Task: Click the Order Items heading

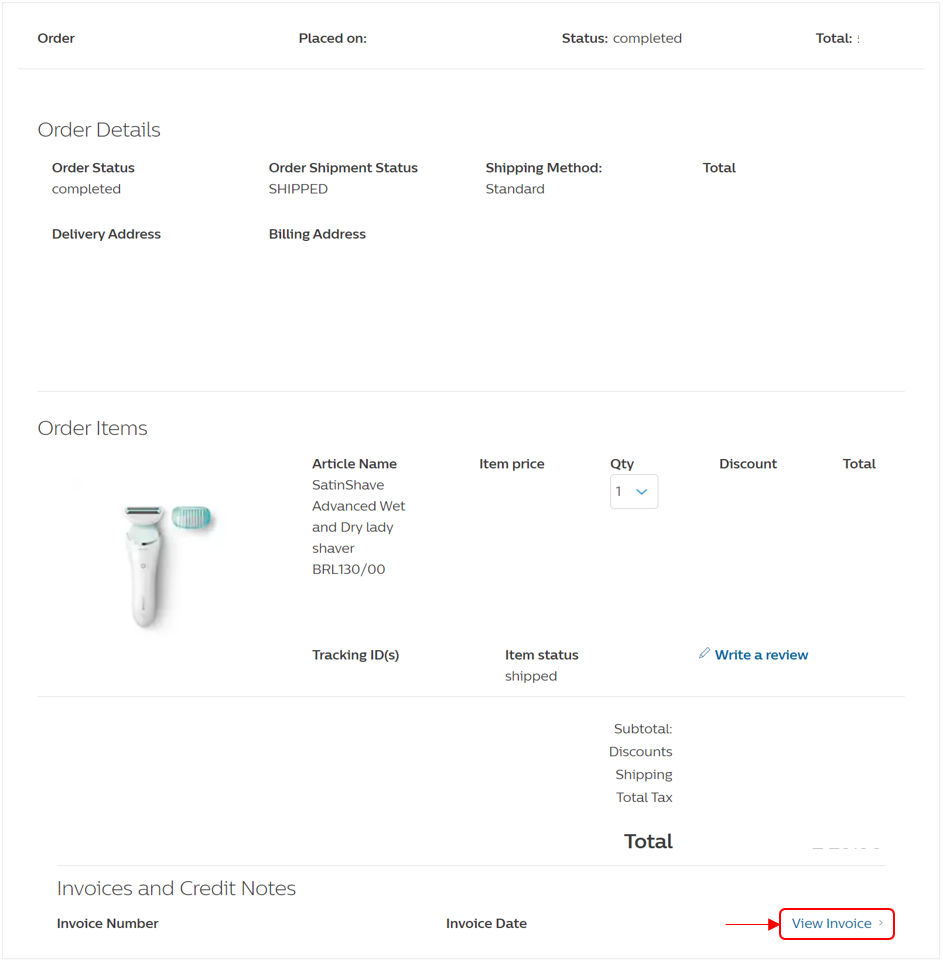Action: tap(92, 428)
